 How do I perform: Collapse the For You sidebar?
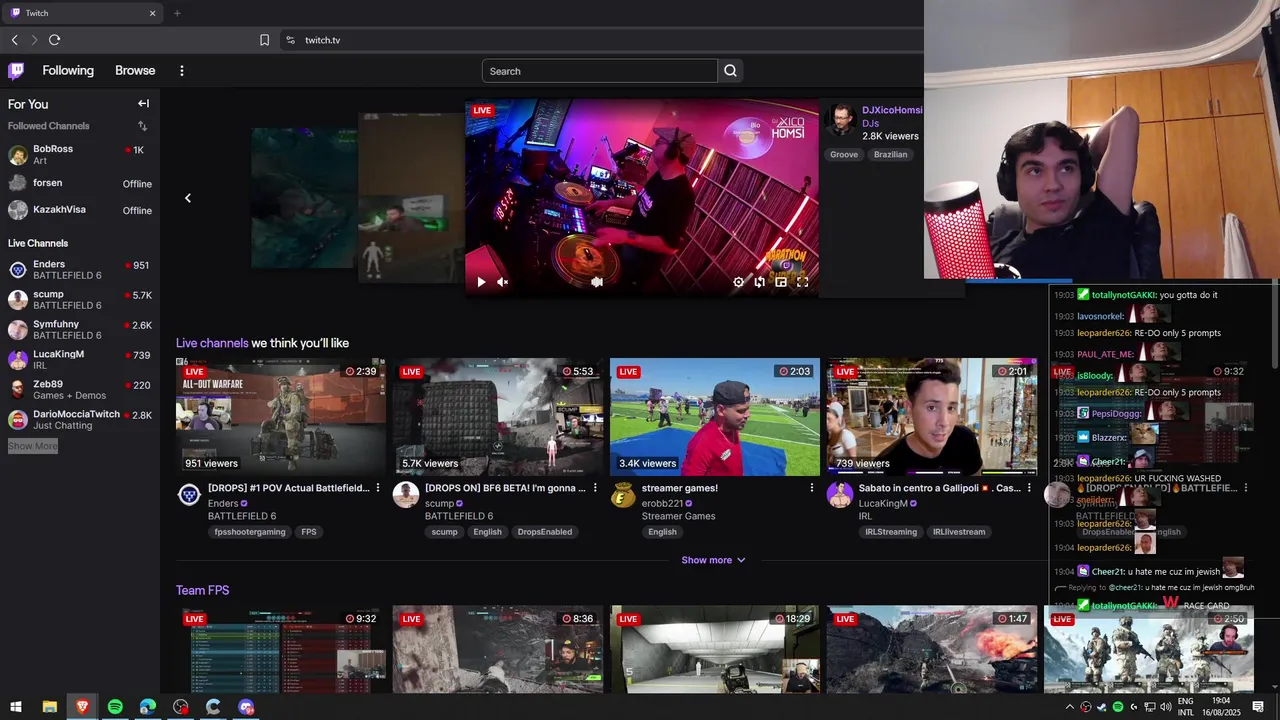tap(143, 104)
